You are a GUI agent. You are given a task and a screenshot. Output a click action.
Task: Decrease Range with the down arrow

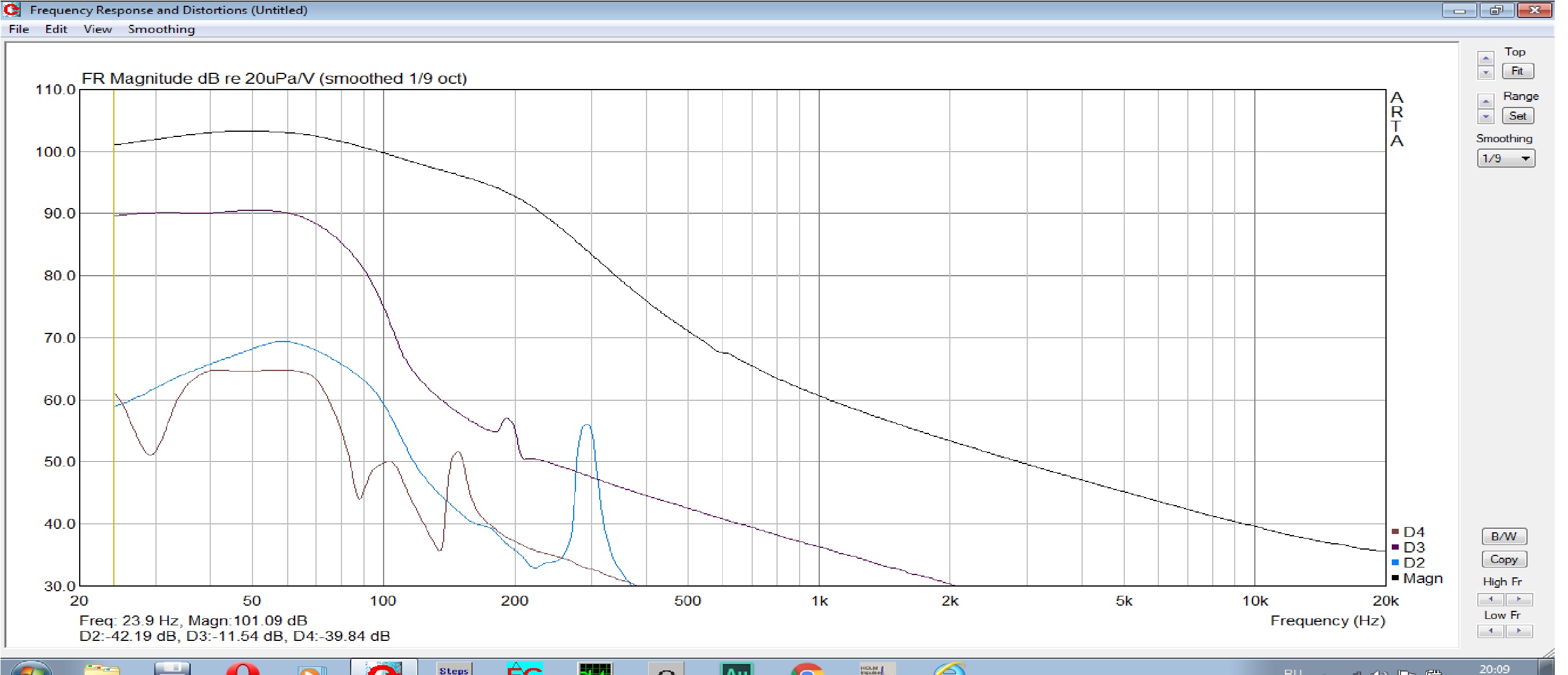coord(1485,116)
